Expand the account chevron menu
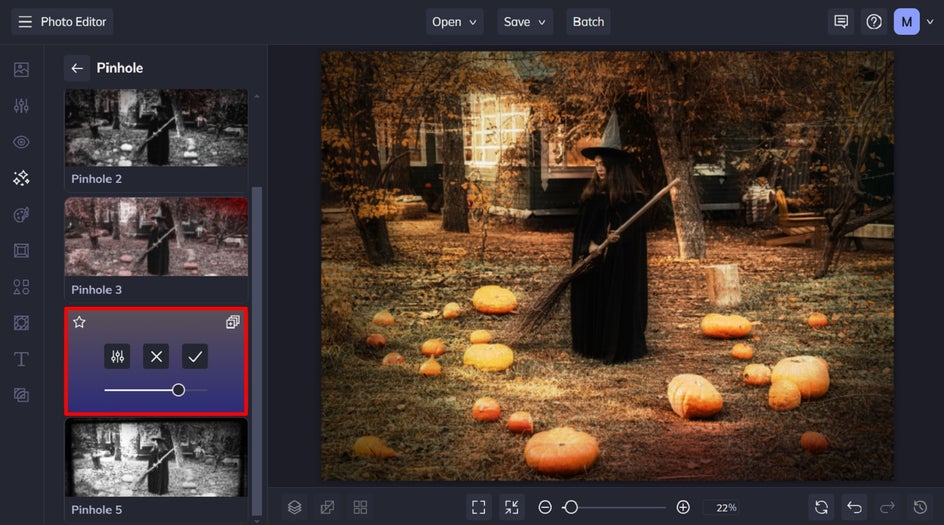The image size is (944, 525). [930, 22]
